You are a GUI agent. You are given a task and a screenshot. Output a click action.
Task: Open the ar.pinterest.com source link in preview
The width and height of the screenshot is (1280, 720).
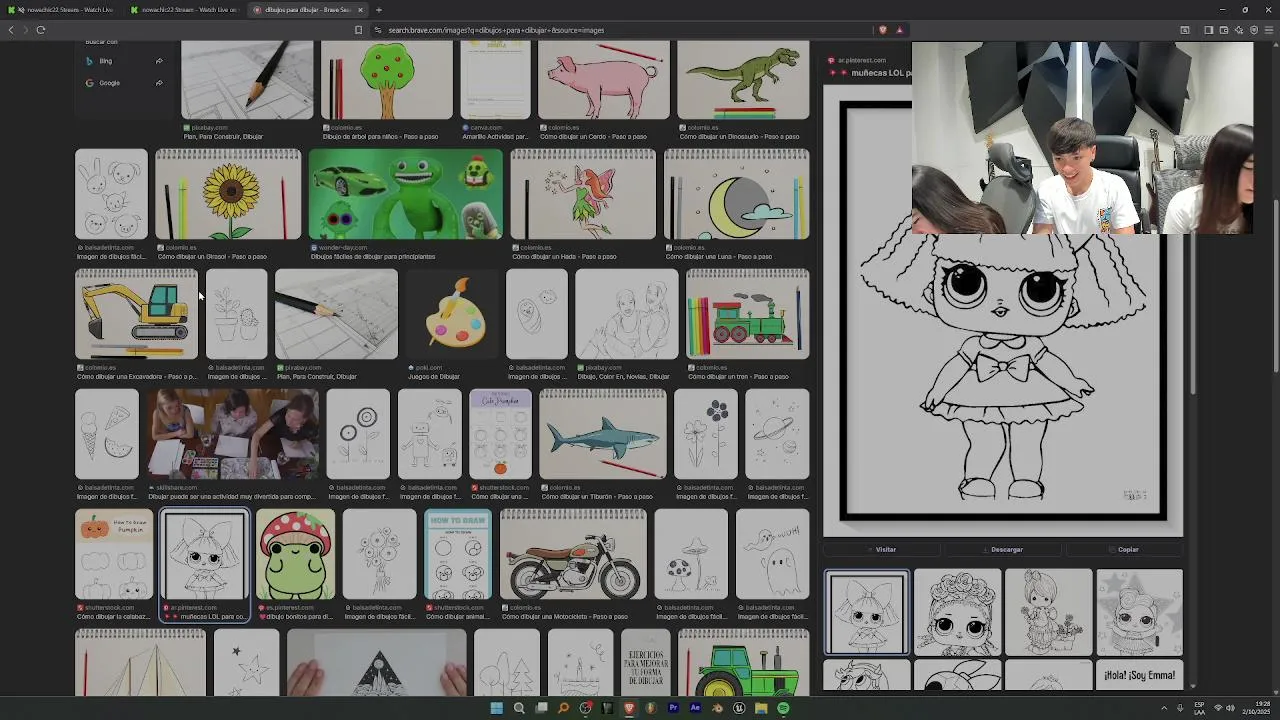pos(861,60)
